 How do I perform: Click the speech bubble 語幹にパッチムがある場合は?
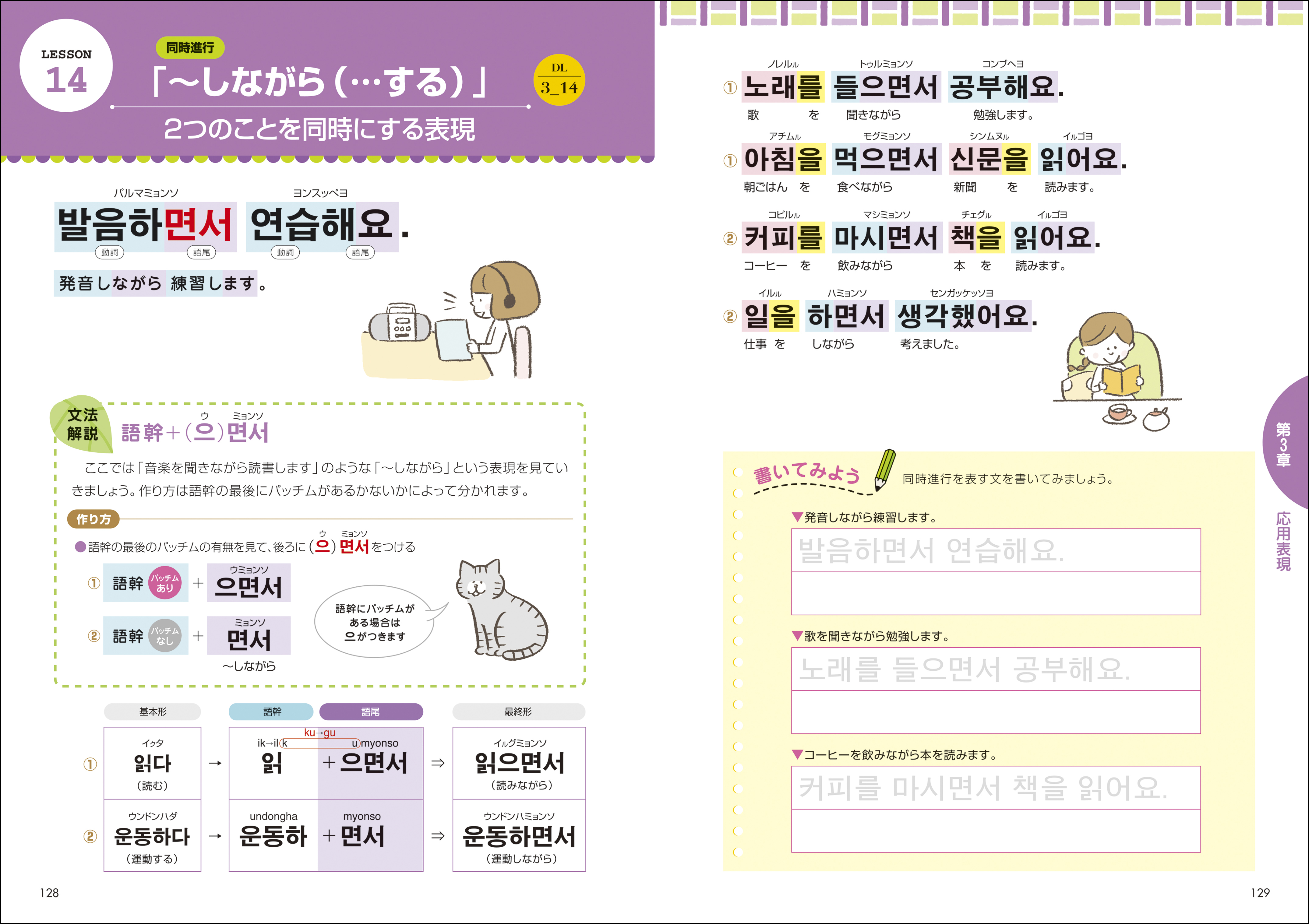click(x=375, y=622)
